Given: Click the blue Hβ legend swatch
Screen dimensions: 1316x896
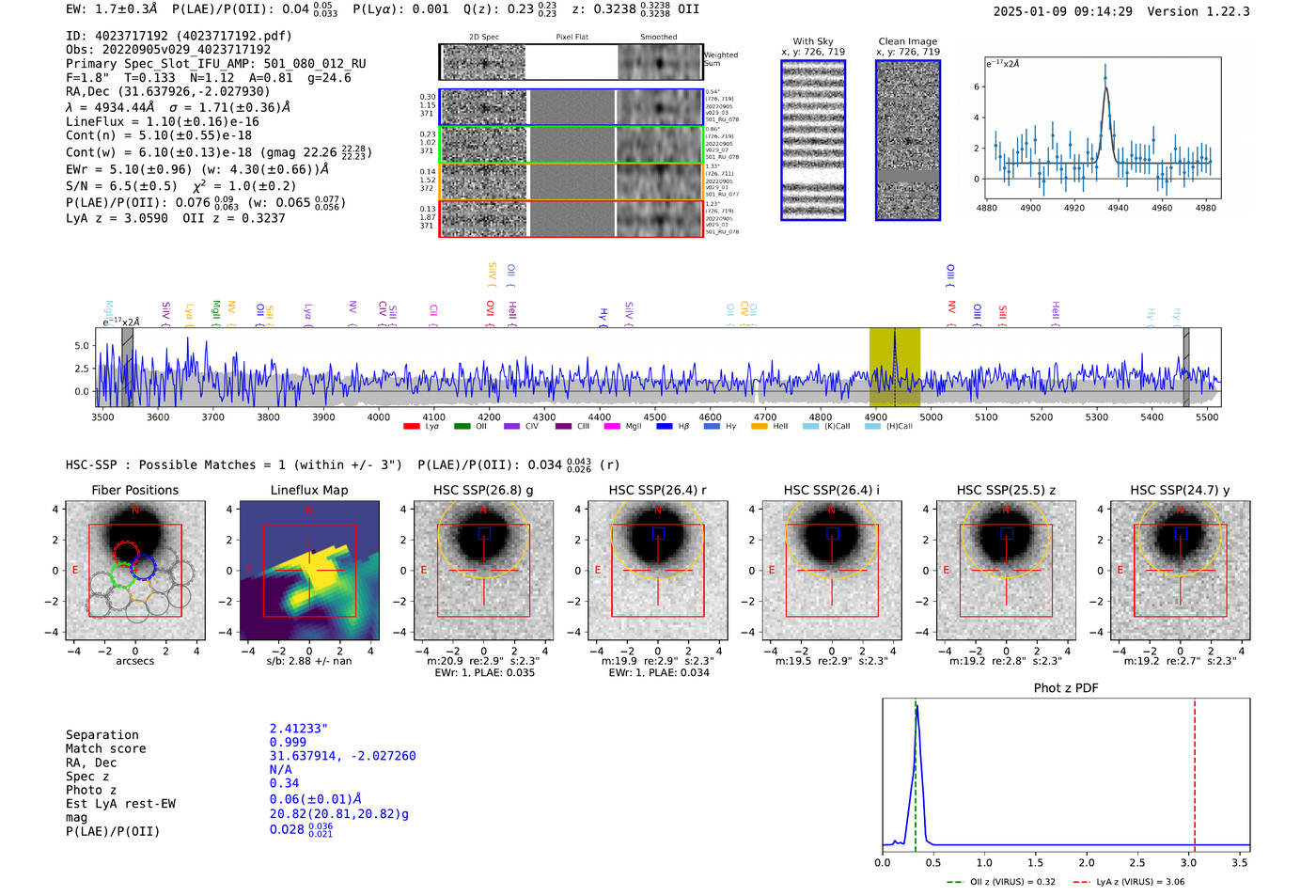Looking at the screenshot, I should pyautogui.click(x=665, y=427).
